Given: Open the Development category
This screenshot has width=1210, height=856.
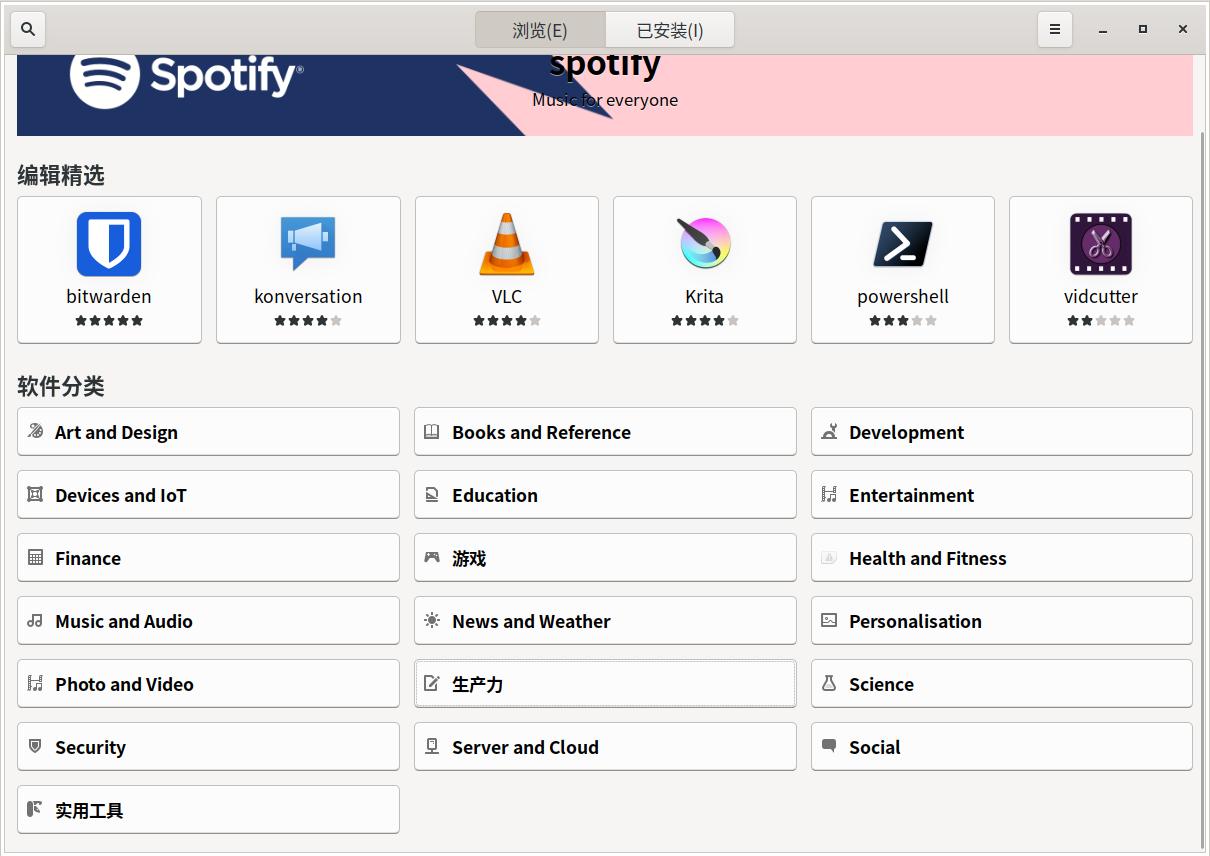Looking at the screenshot, I should click(x=1002, y=432).
